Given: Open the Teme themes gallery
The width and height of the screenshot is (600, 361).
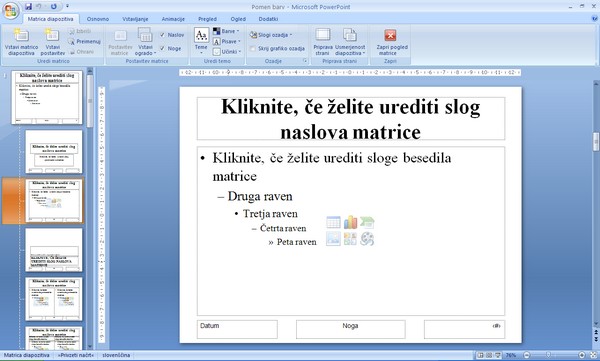Looking at the screenshot, I should (201, 41).
